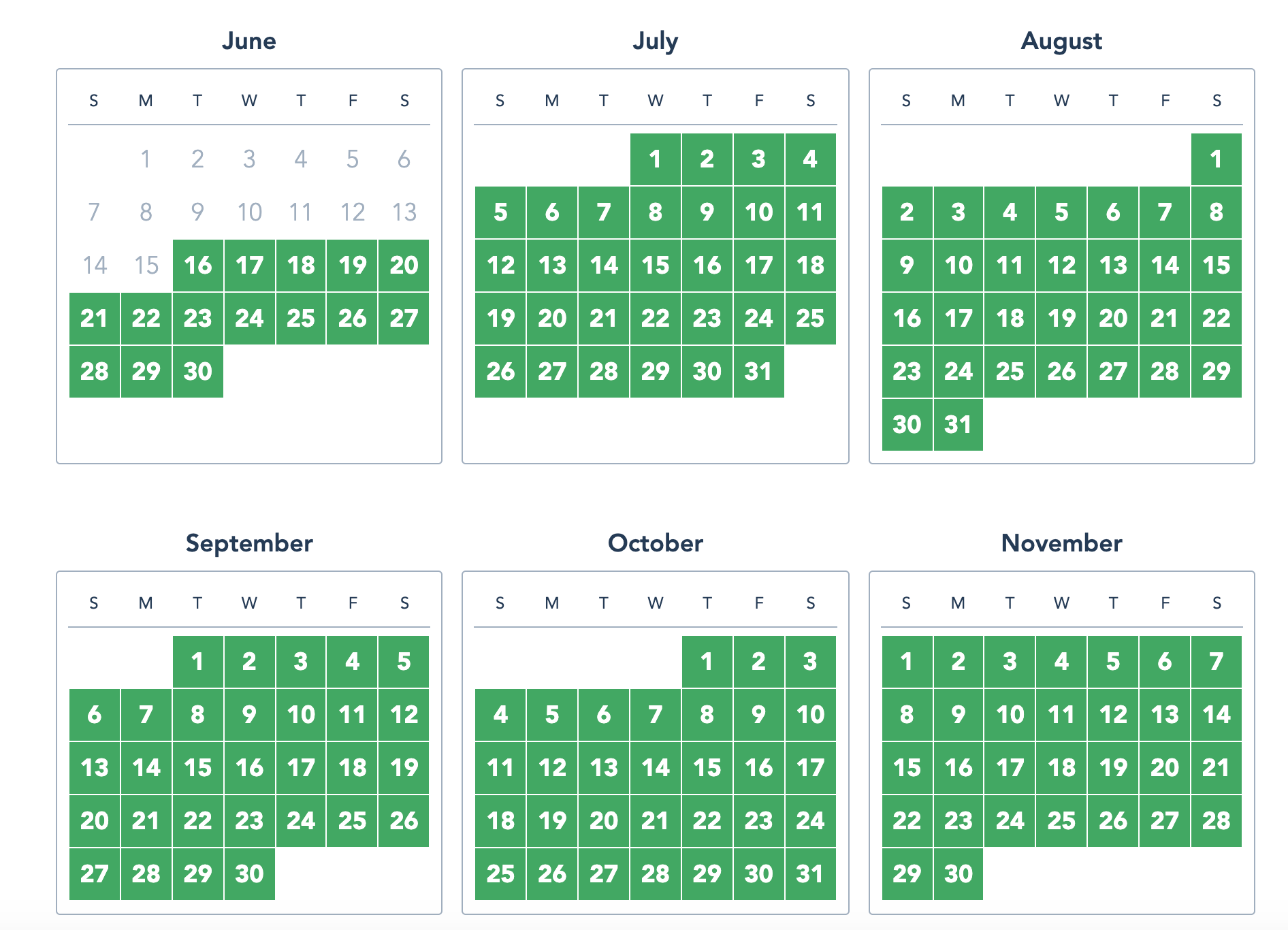The height and width of the screenshot is (930, 1288).
Task: Pick September 1 date cell
Action: (198, 661)
